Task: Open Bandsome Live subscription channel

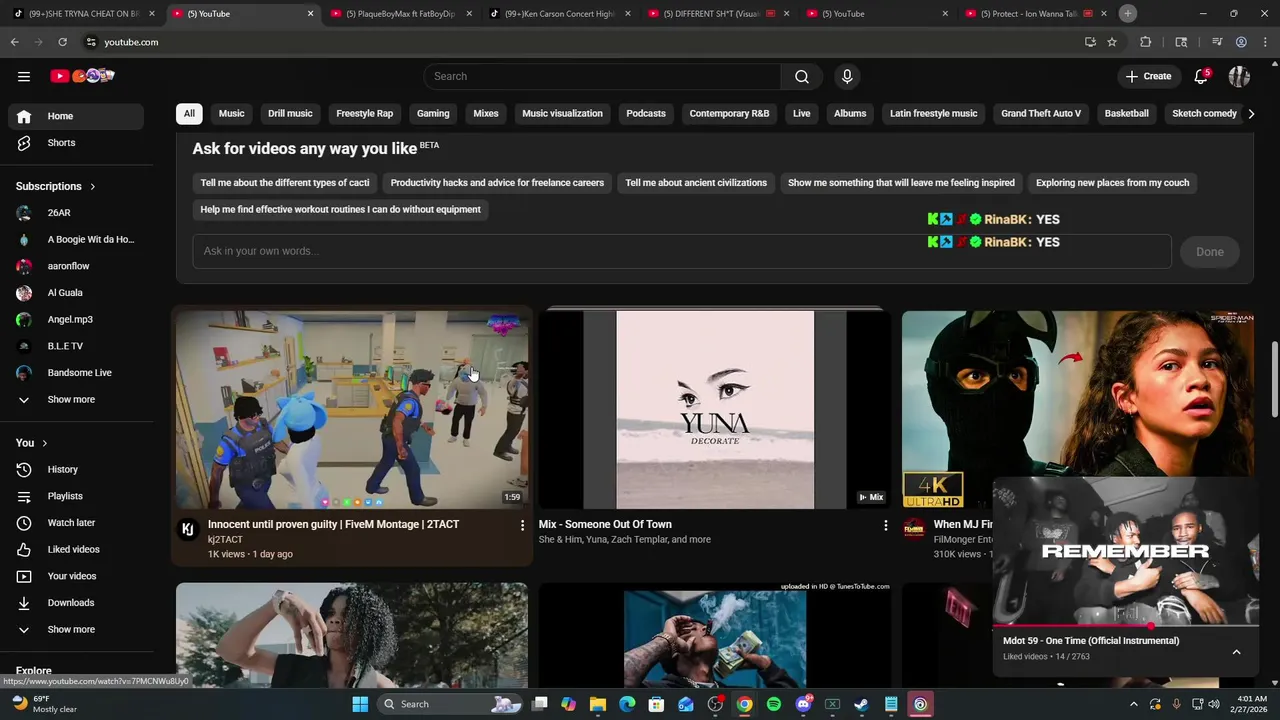Action: click(x=76, y=373)
